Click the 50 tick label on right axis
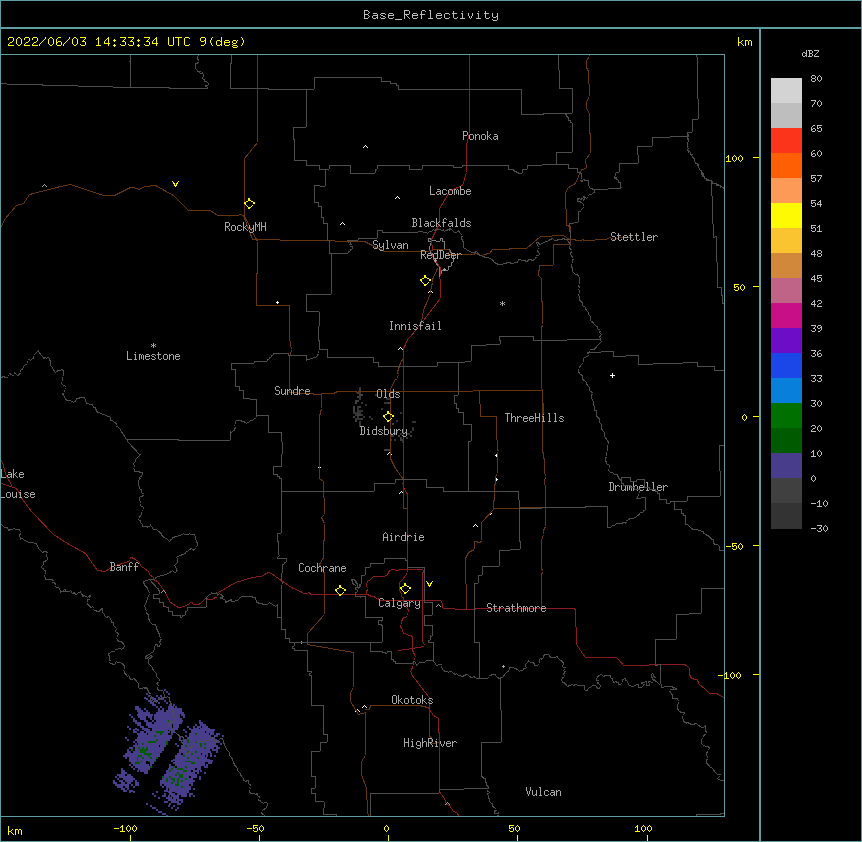Image resolution: width=862 pixels, height=842 pixels. point(739,287)
